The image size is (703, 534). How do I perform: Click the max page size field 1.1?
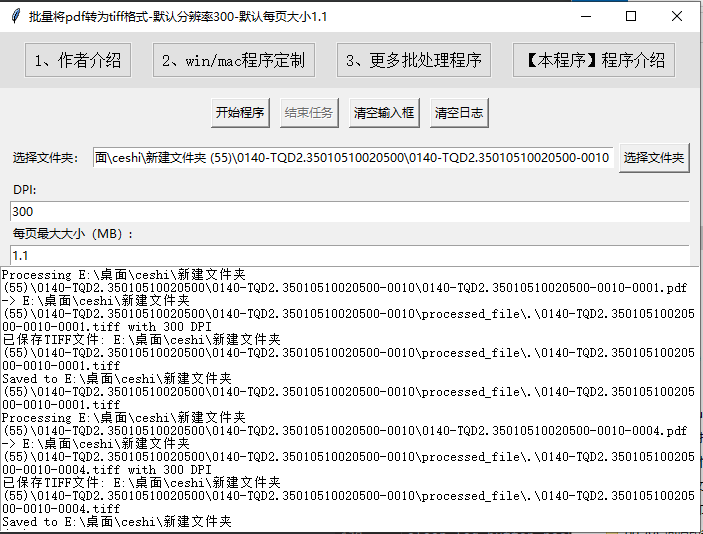click(350, 256)
